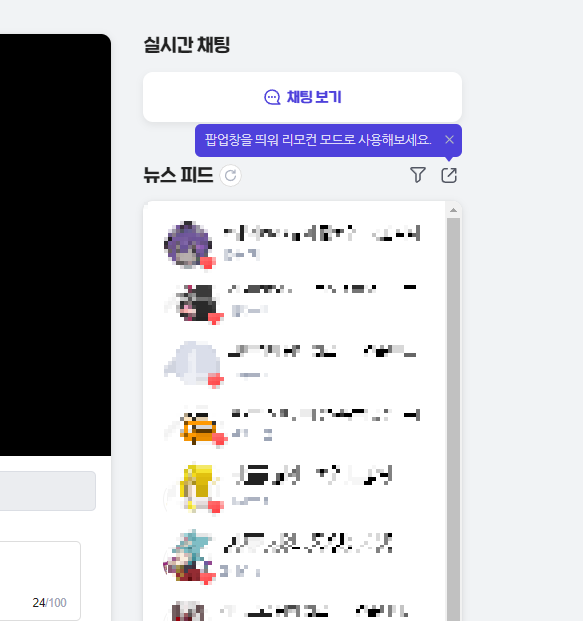Open the news feed in a popup window
This screenshot has width=583, height=621.
coord(449,175)
